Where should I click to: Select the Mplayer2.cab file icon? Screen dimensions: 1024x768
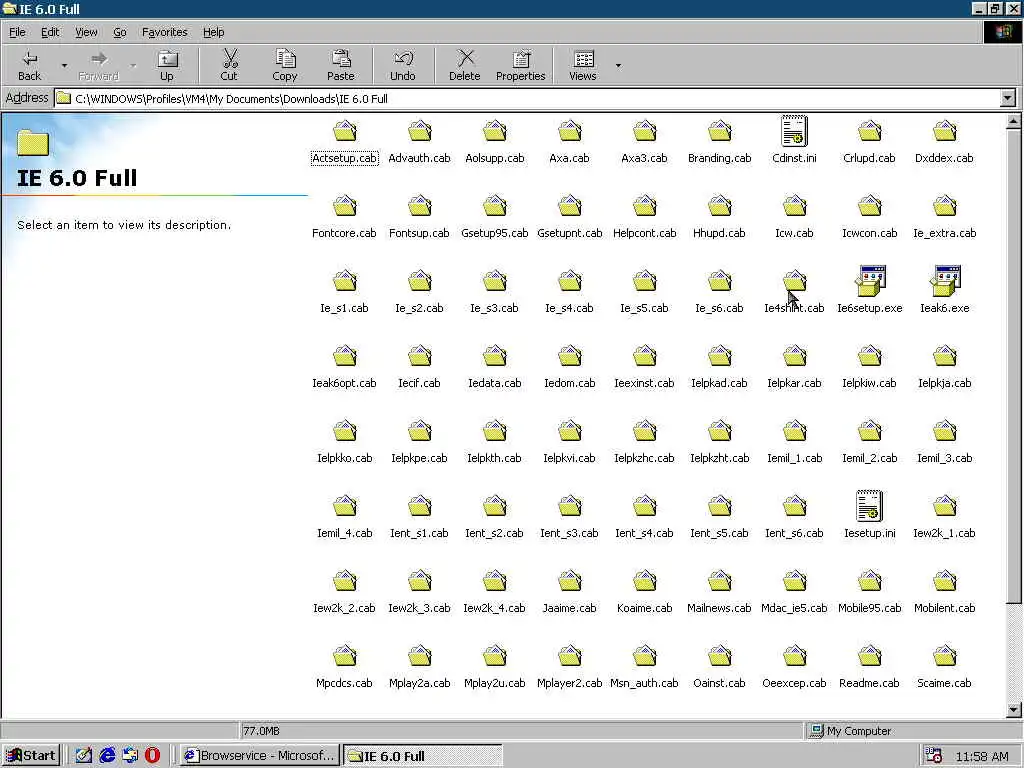[570, 656]
